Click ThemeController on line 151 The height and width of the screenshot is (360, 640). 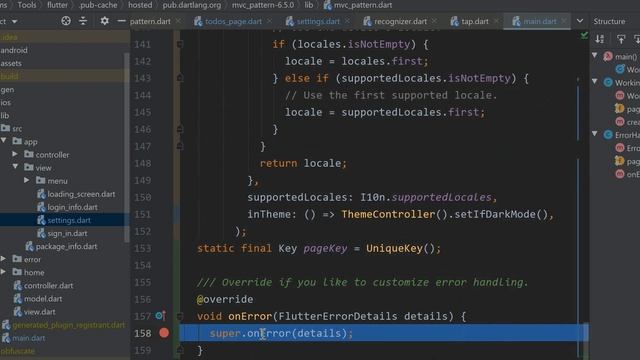point(388,214)
